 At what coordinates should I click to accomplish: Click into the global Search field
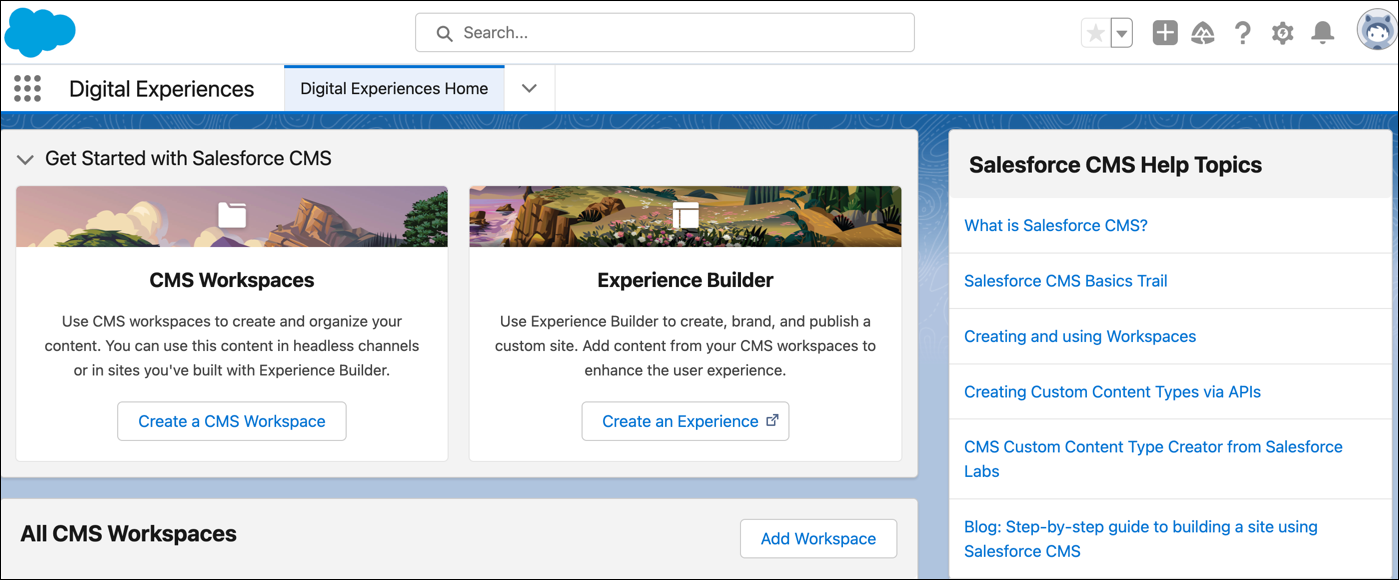665,33
